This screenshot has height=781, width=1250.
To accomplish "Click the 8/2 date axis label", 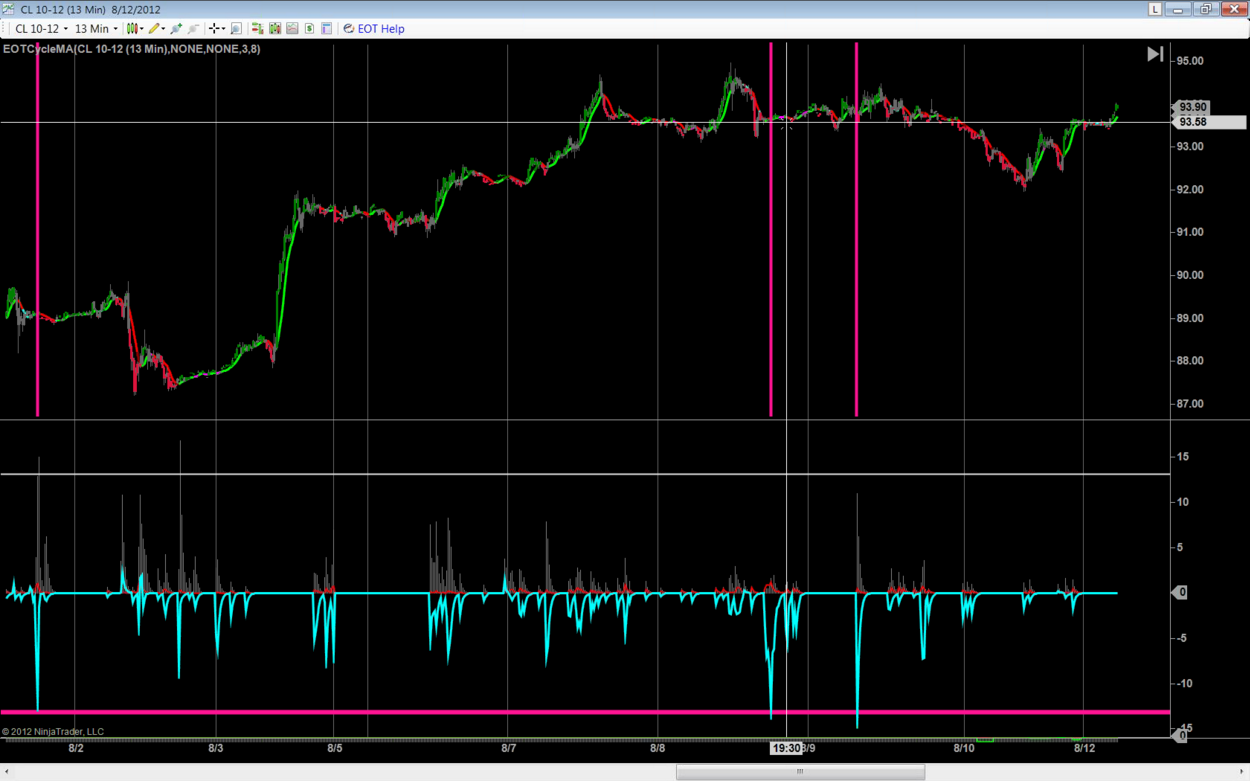I will point(75,747).
